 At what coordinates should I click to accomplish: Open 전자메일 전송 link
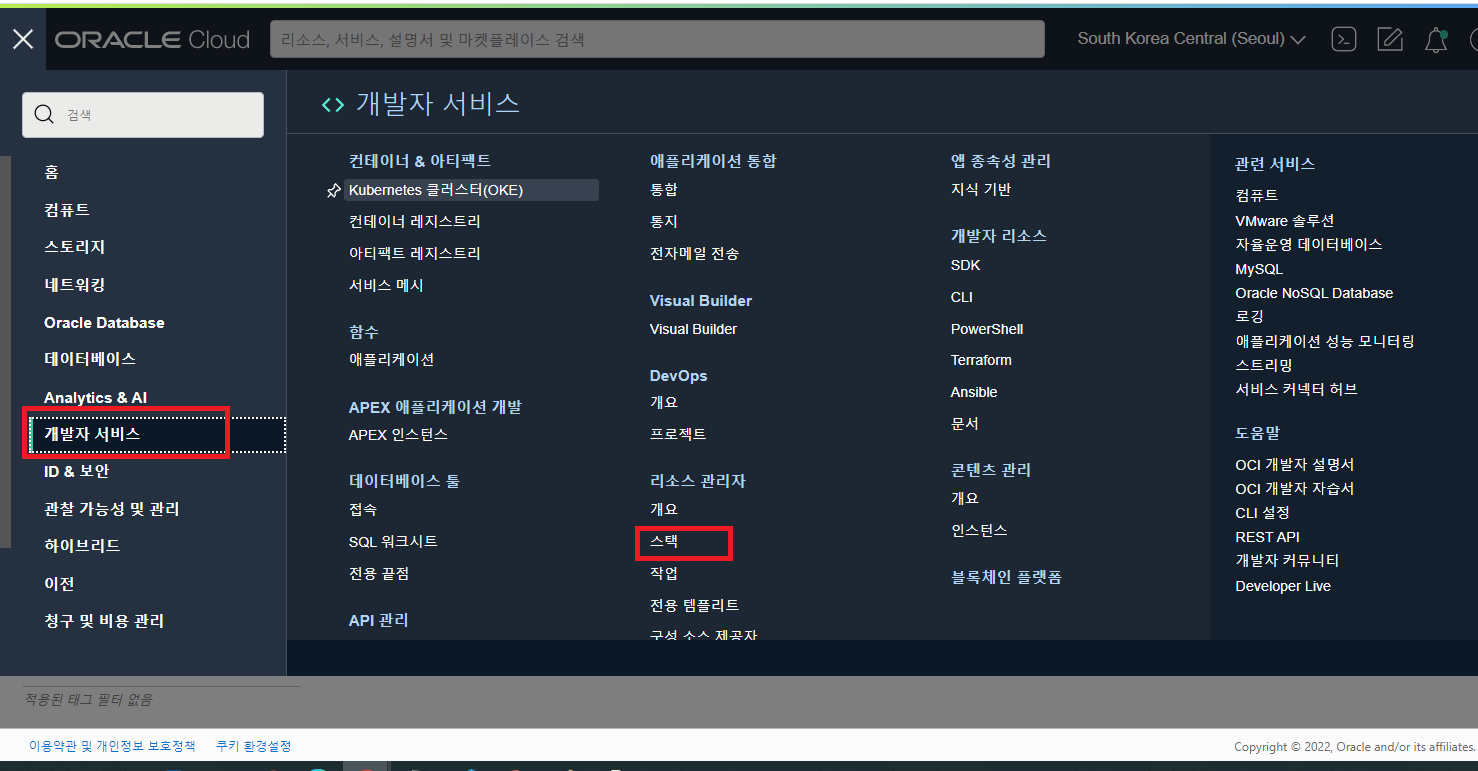coord(694,253)
